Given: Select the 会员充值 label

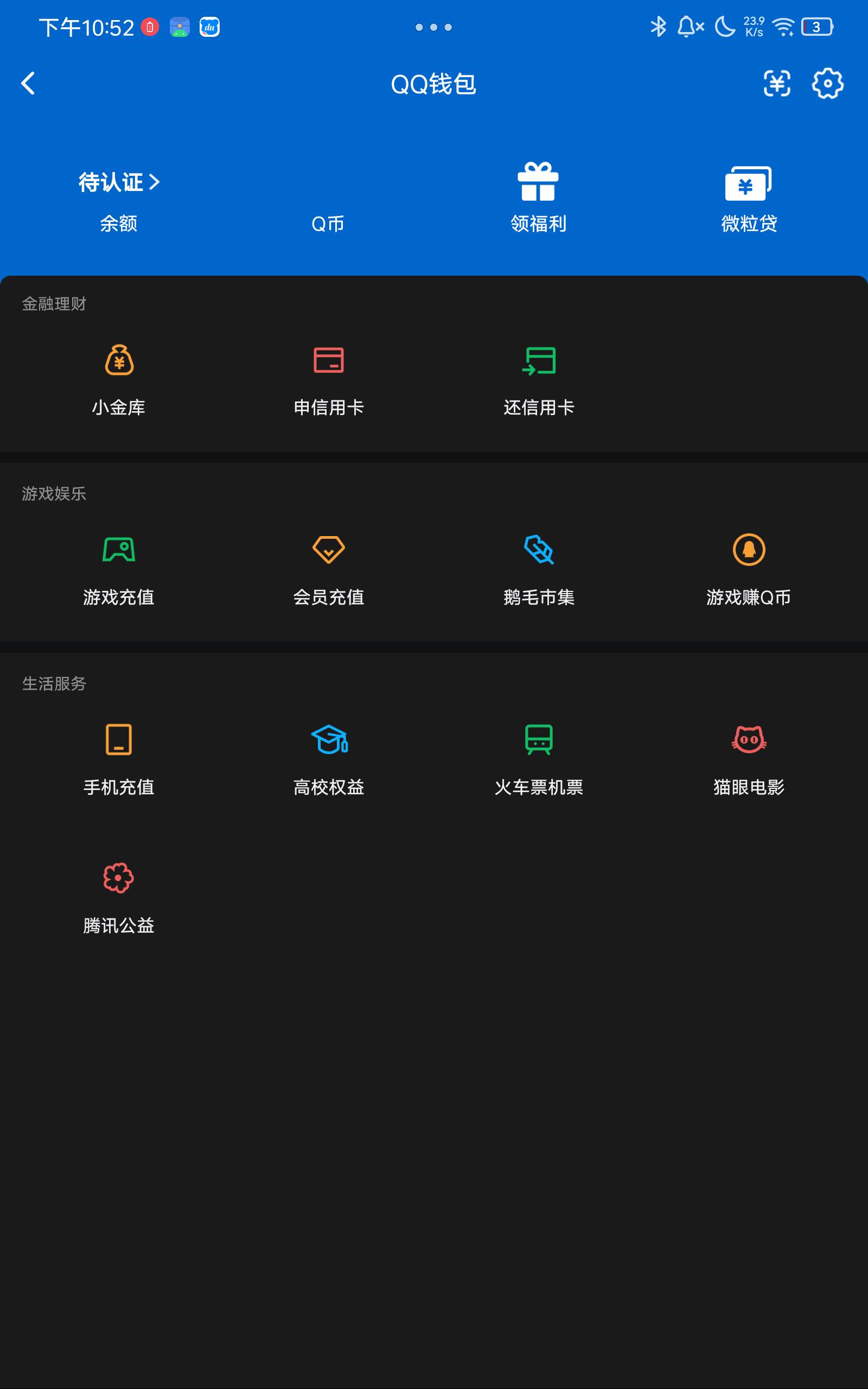Looking at the screenshot, I should (328, 597).
